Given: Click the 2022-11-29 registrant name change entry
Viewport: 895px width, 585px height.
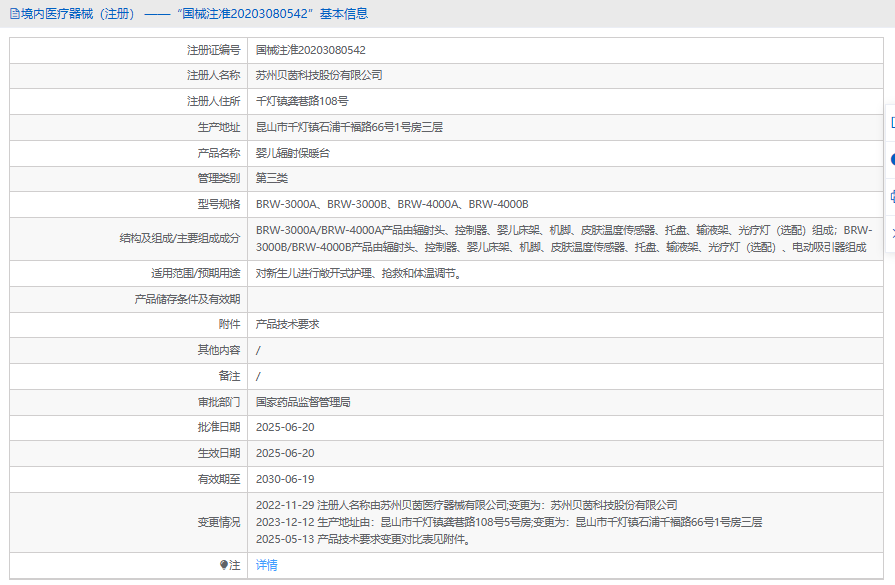Looking at the screenshot, I should pyautogui.click(x=466, y=505).
